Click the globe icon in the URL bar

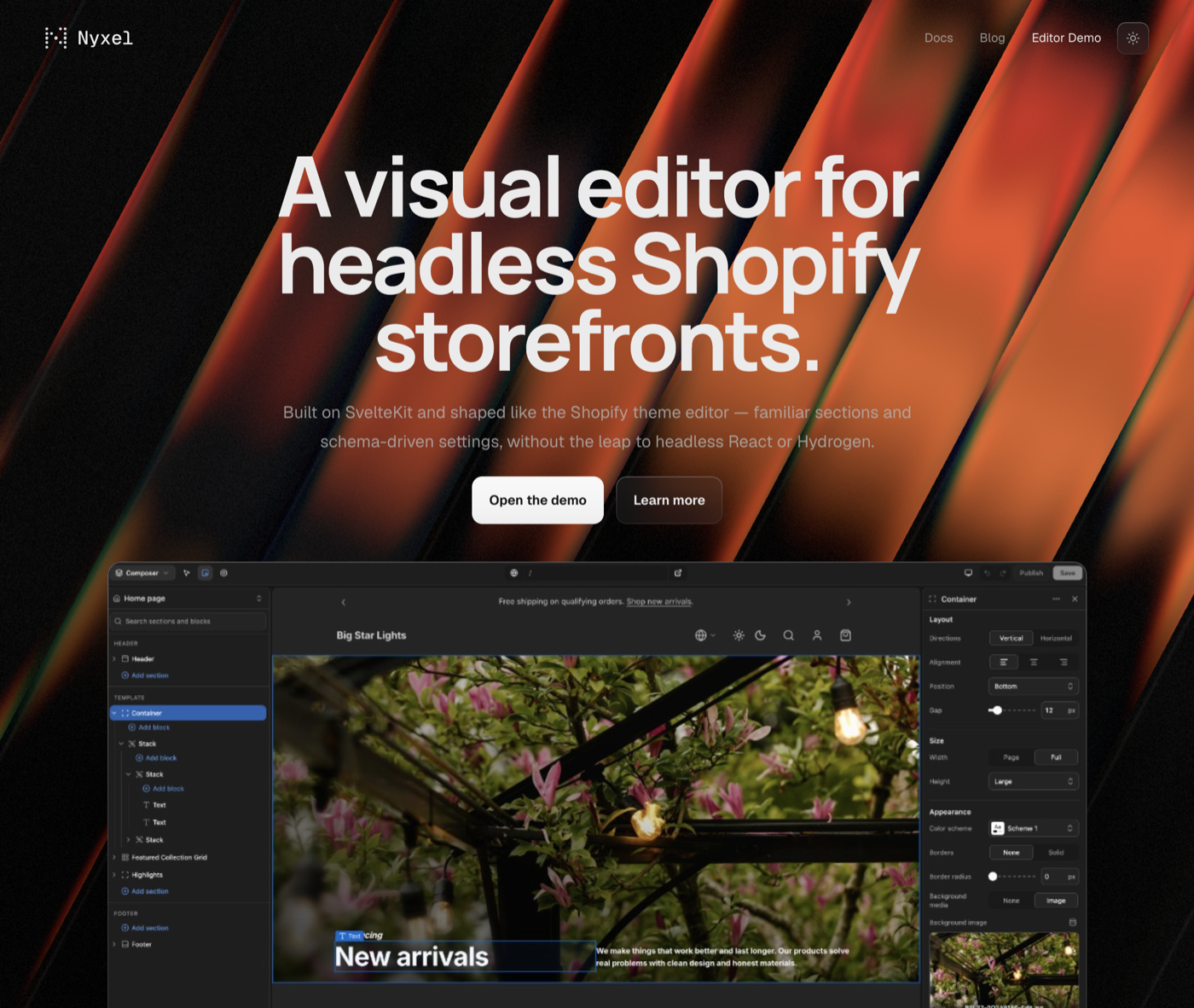pos(514,573)
